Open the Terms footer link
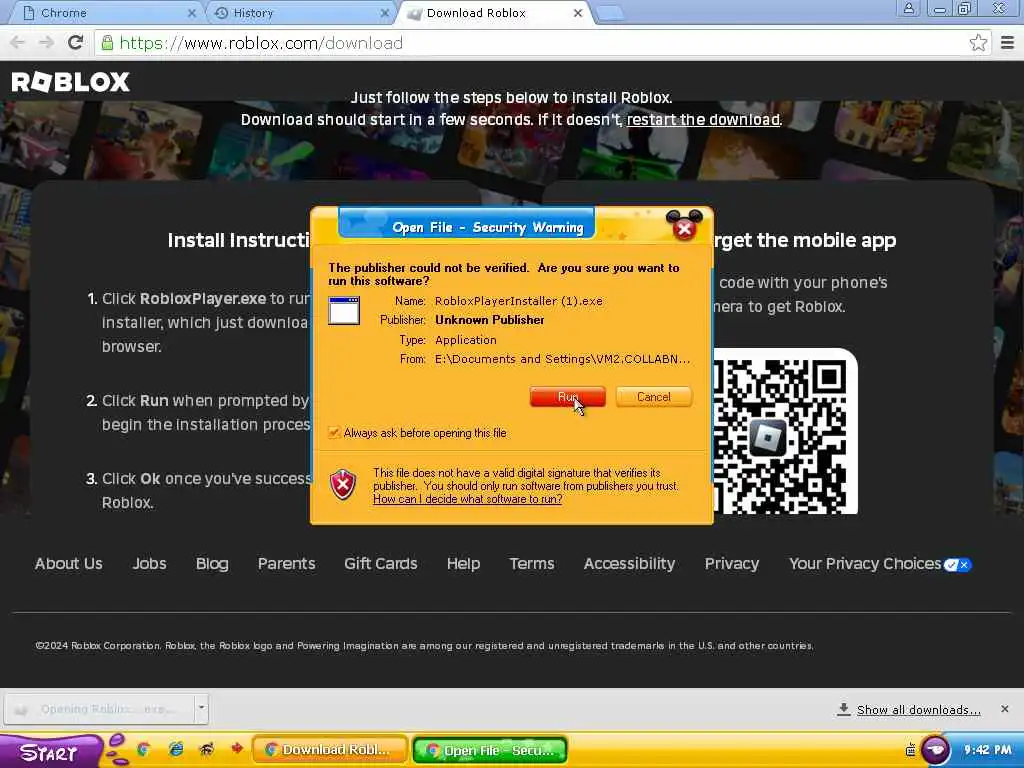 pyautogui.click(x=532, y=564)
